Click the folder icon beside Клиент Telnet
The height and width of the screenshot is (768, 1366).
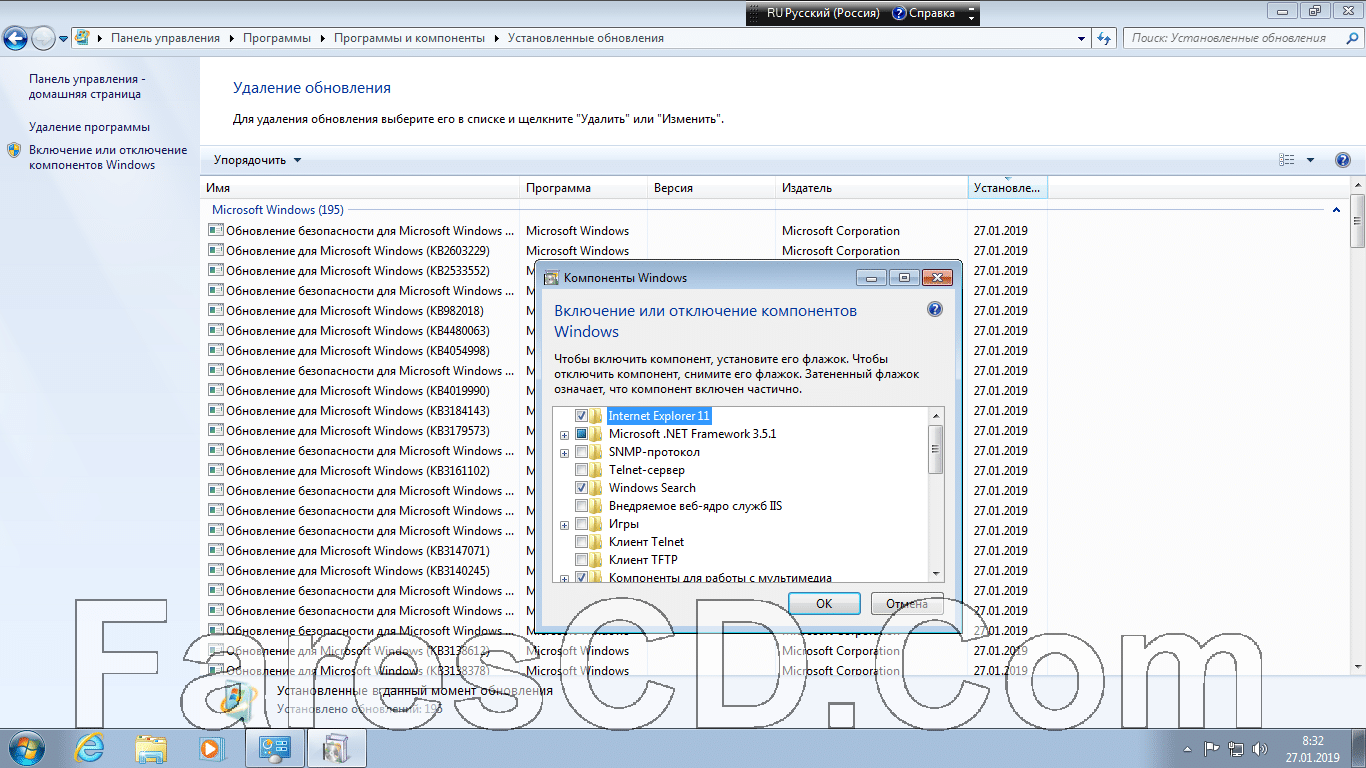pos(597,542)
